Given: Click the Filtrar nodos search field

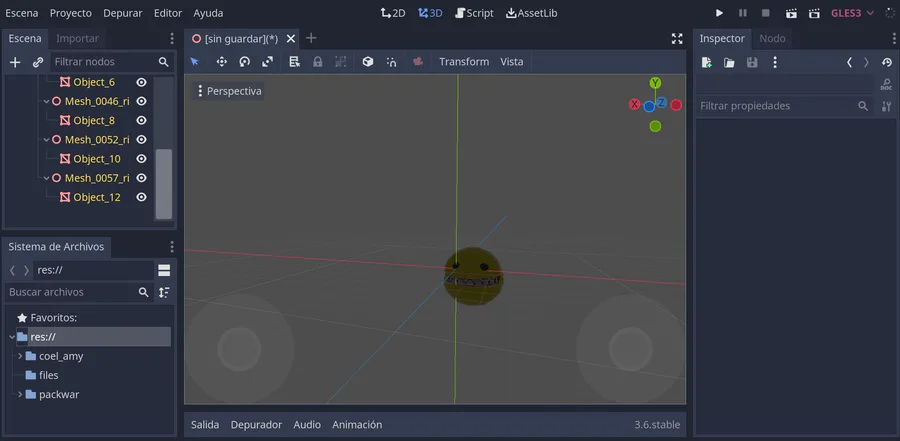Looking at the screenshot, I should (x=112, y=62).
